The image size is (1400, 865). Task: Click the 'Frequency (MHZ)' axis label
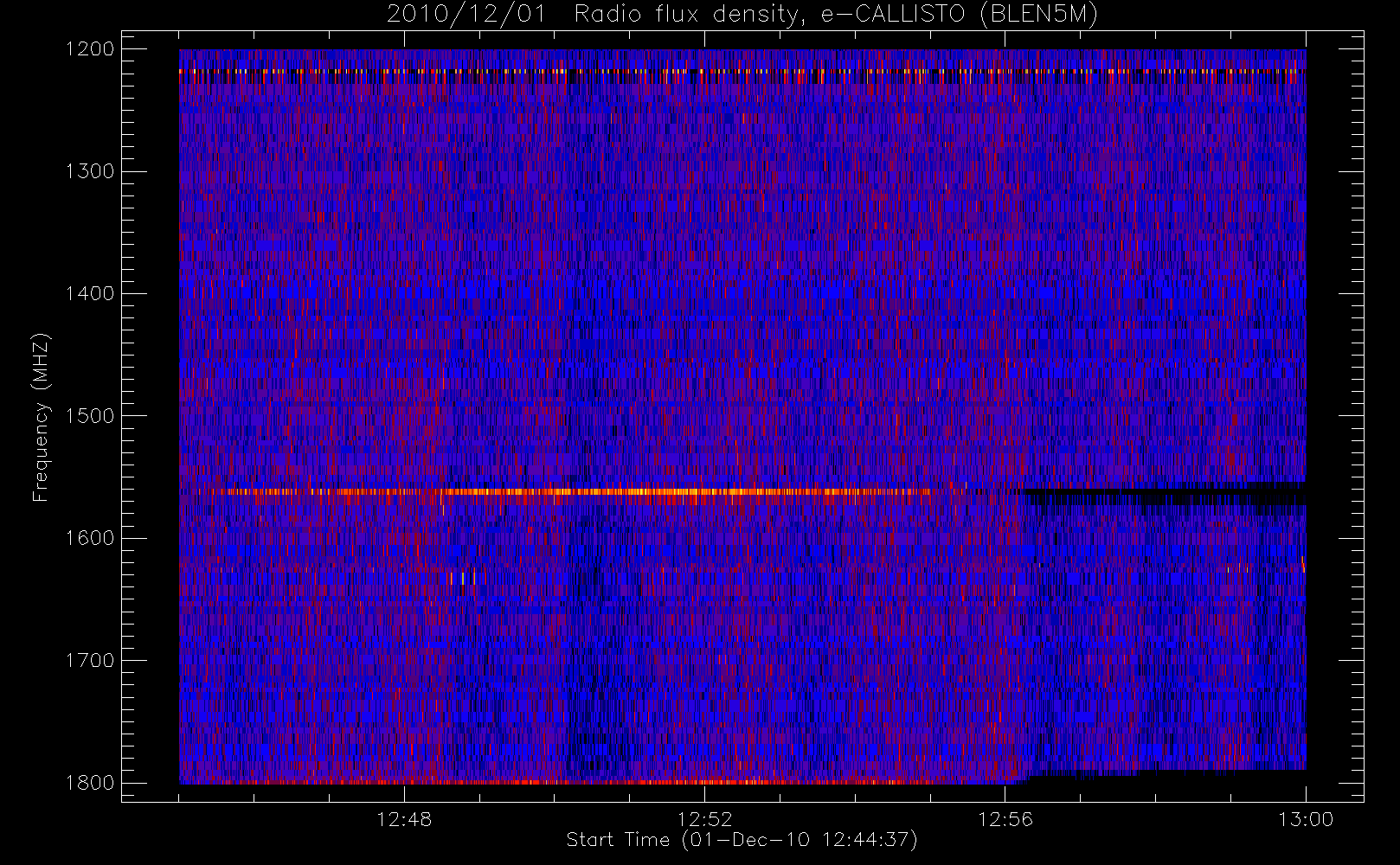click(x=40, y=417)
